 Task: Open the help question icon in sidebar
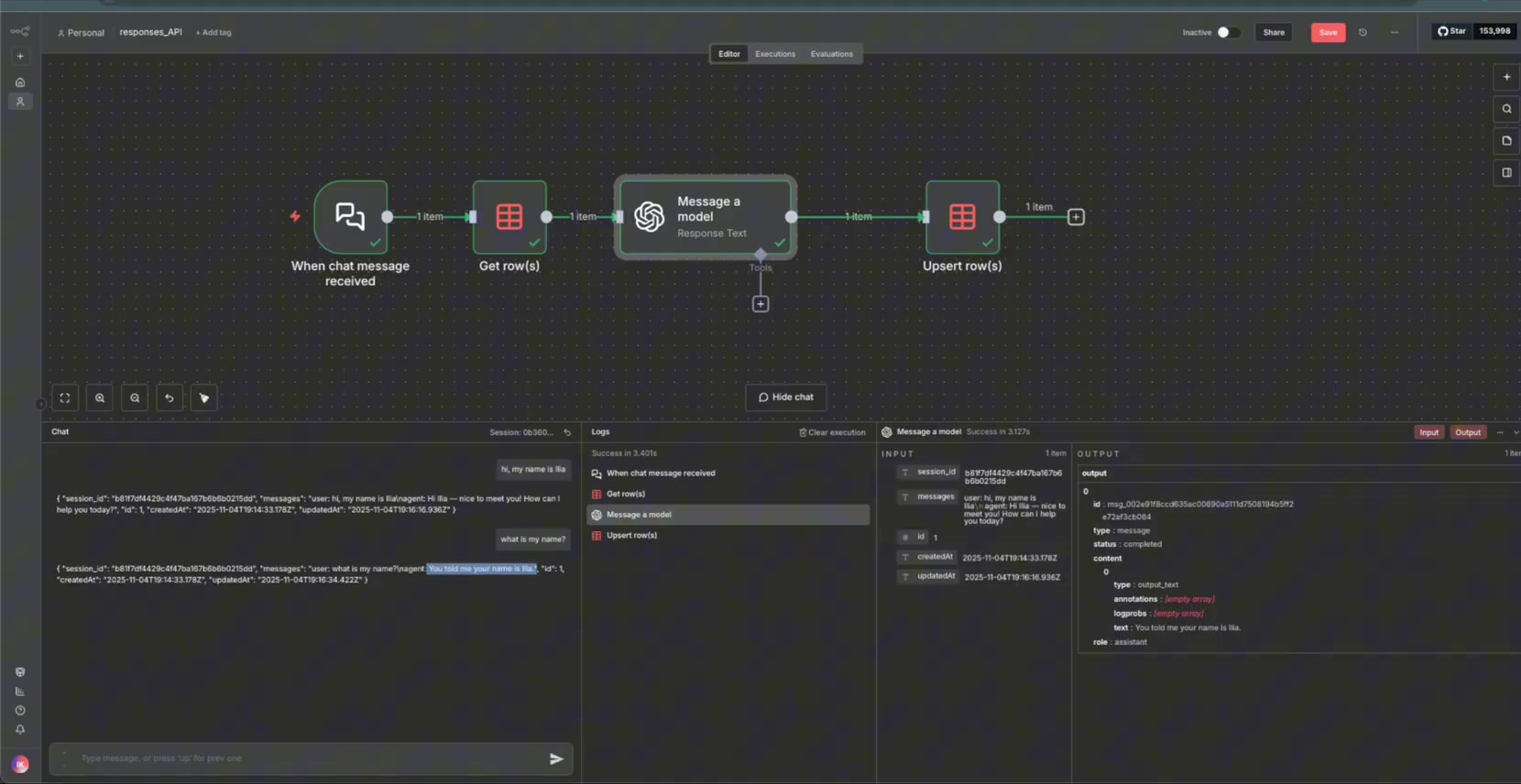point(20,711)
